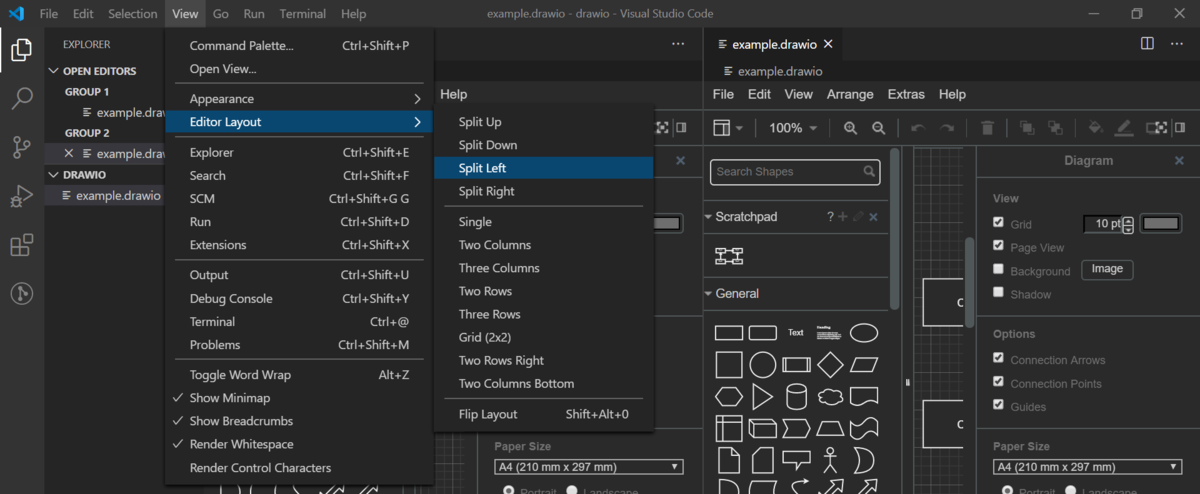The width and height of the screenshot is (1200, 494).
Task: Choose Split Left from the Editor Layout submenu
Action: pos(543,168)
